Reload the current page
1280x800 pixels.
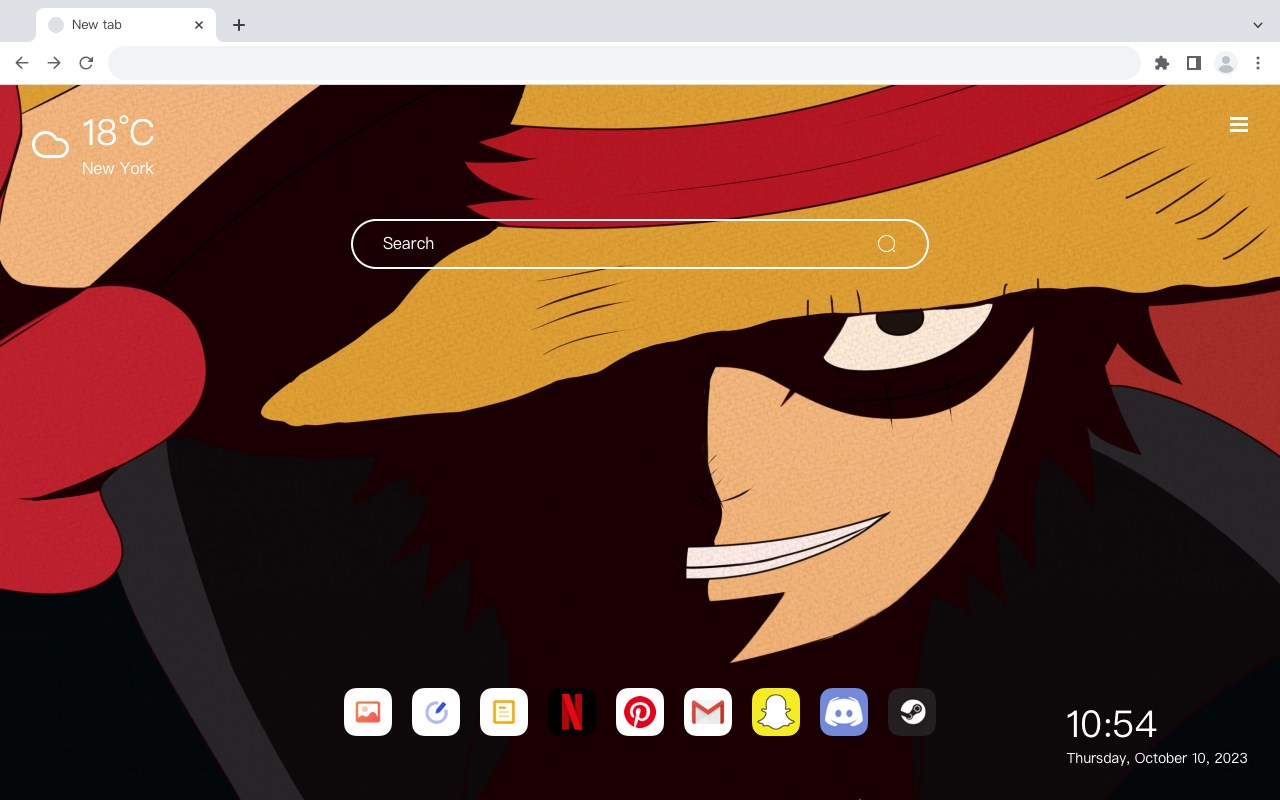click(x=86, y=63)
